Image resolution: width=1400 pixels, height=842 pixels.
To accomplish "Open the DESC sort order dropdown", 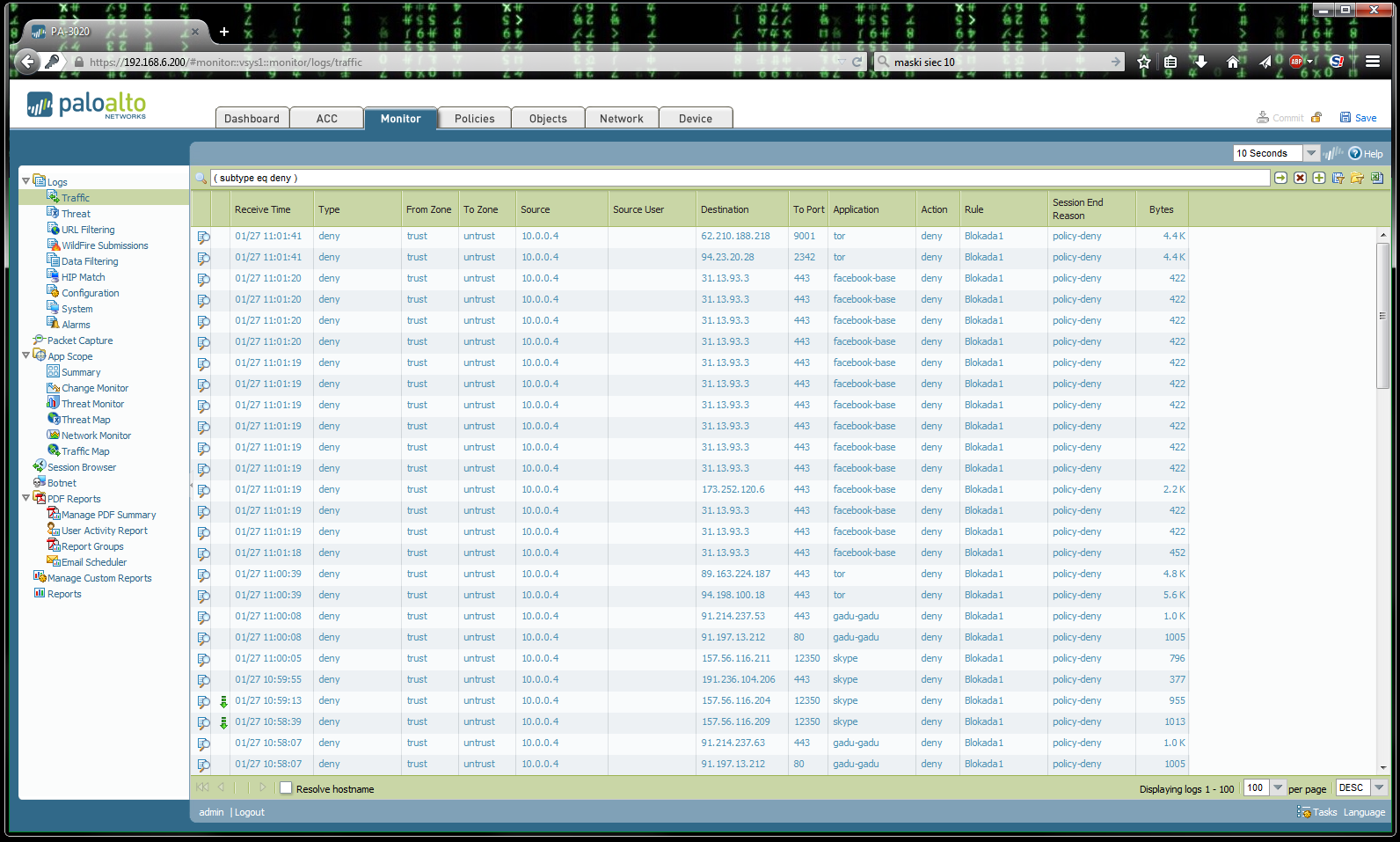I will pyautogui.click(x=1379, y=788).
